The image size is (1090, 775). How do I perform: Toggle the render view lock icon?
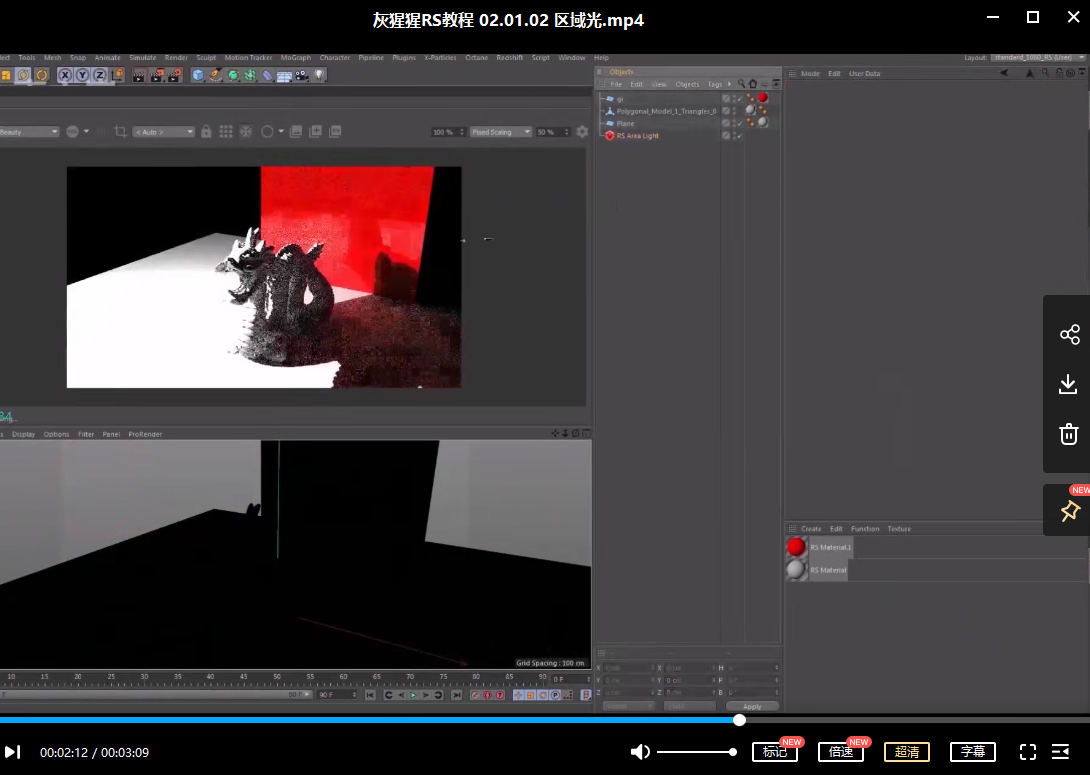(206, 132)
